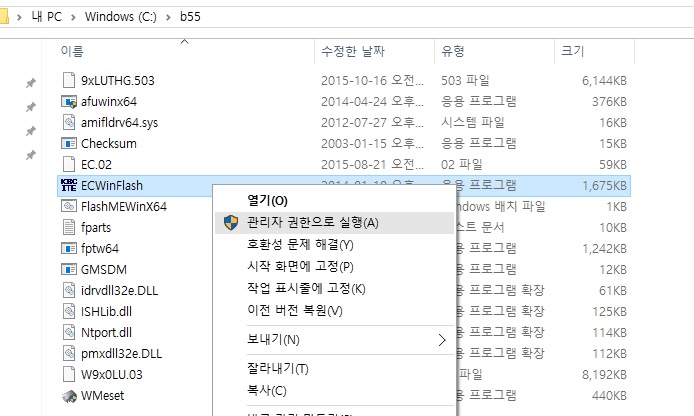Sort by the 수정한 날짜 column header
The height and width of the screenshot is (416, 694).
click(x=353, y=51)
